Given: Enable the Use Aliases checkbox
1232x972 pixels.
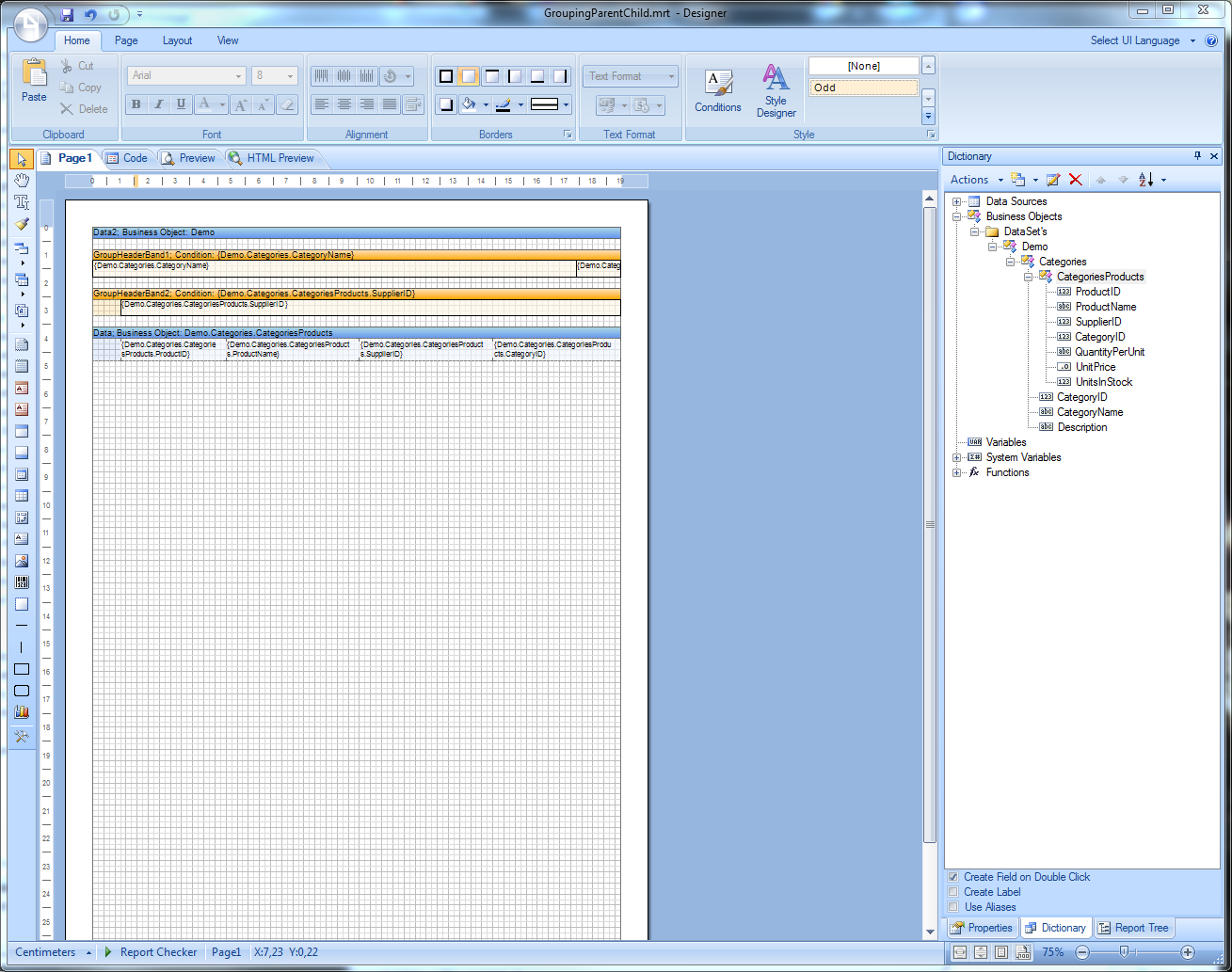Looking at the screenshot, I should (x=953, y=907).
